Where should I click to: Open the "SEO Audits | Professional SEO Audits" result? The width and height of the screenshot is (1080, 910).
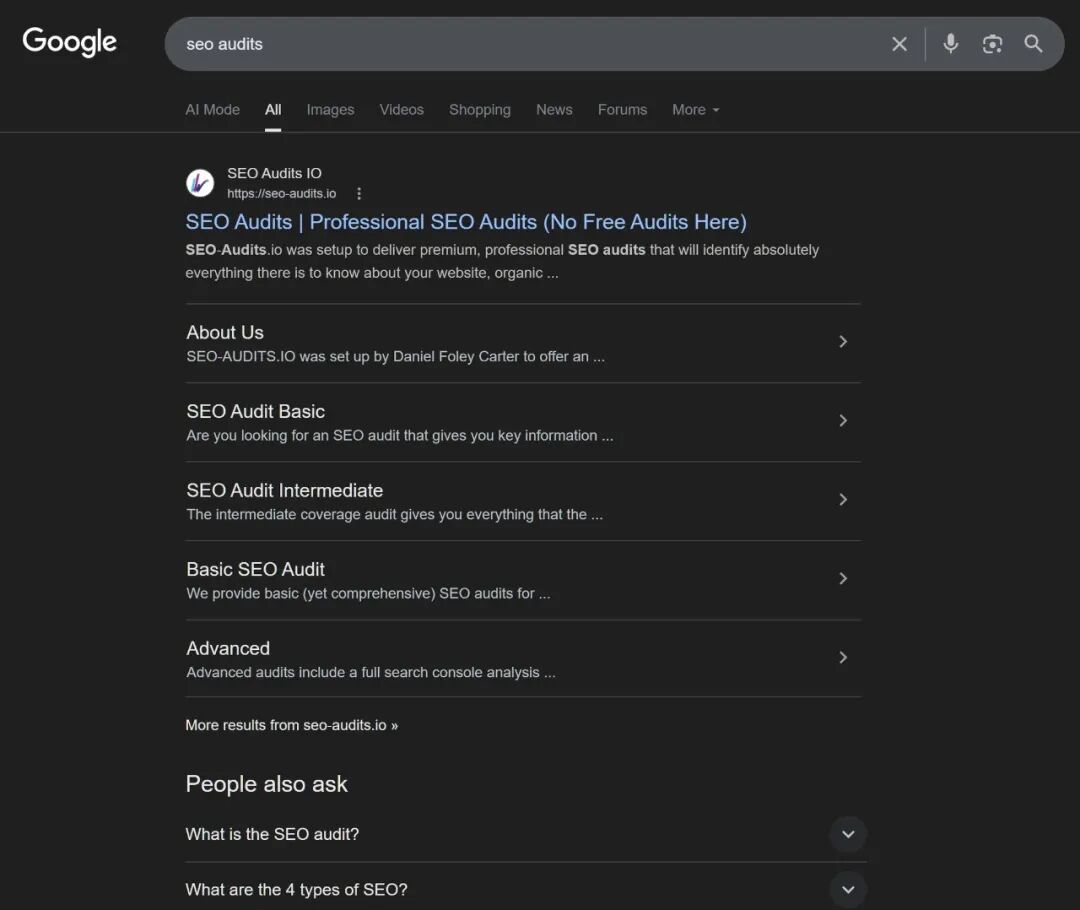coord(466,222)
